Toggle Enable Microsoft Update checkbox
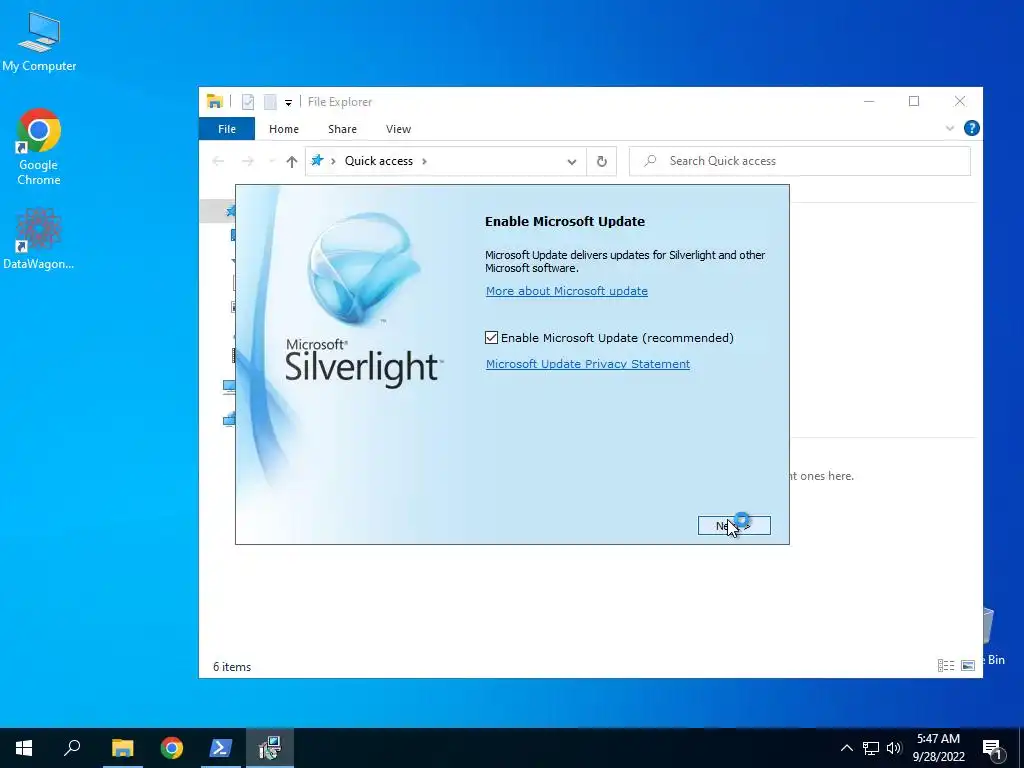Screen dimensions: 1024x768 [x=491, y=338]
